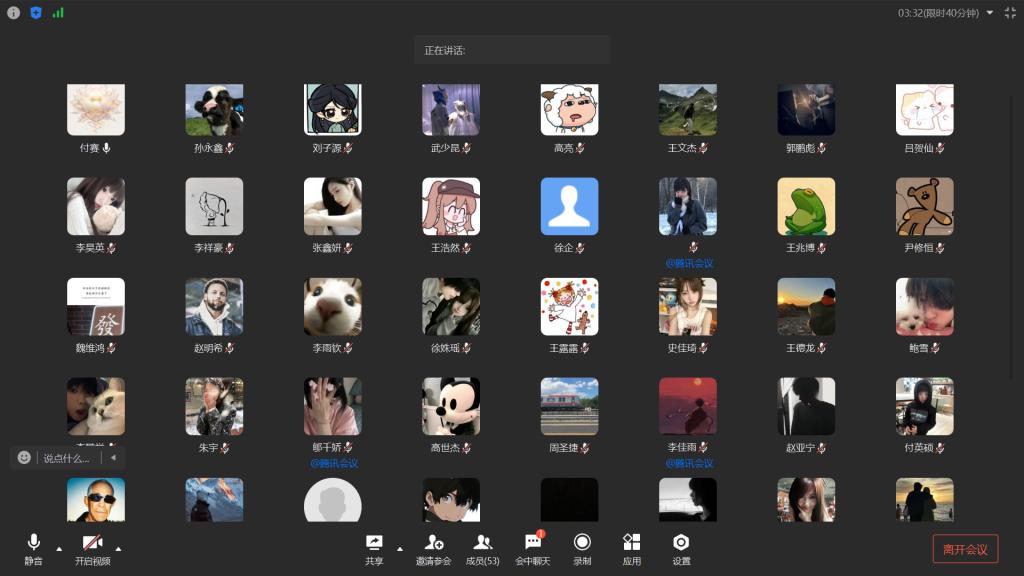Open 邀请参会 to invite participants
The image size is (1024, 576).
click(433, 548)
